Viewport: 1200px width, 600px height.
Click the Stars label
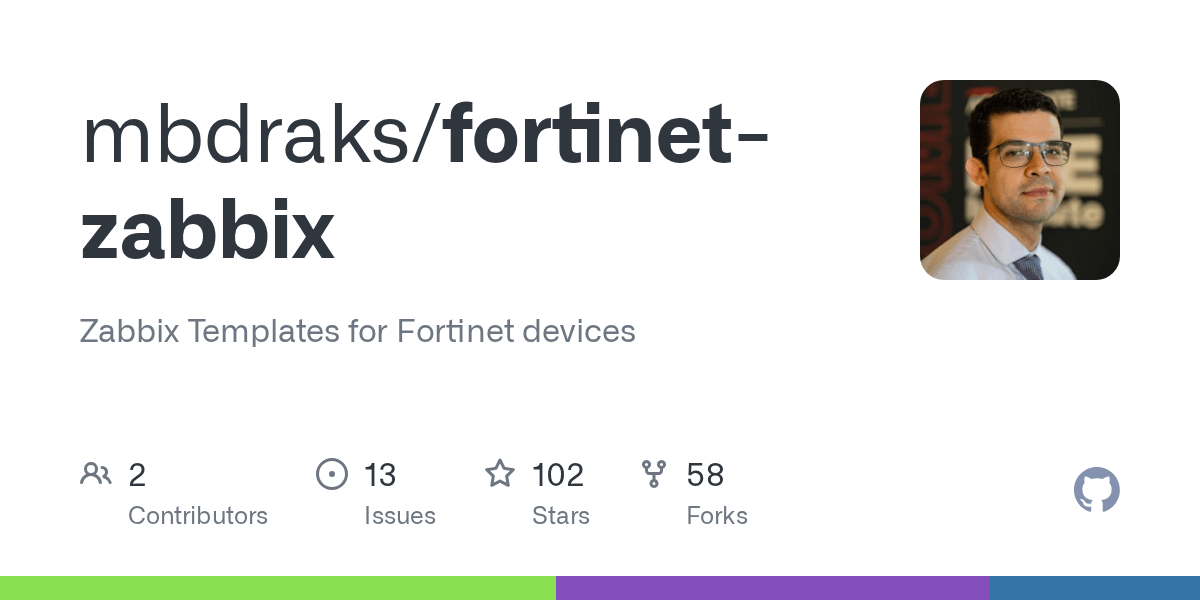pos(561,516)
